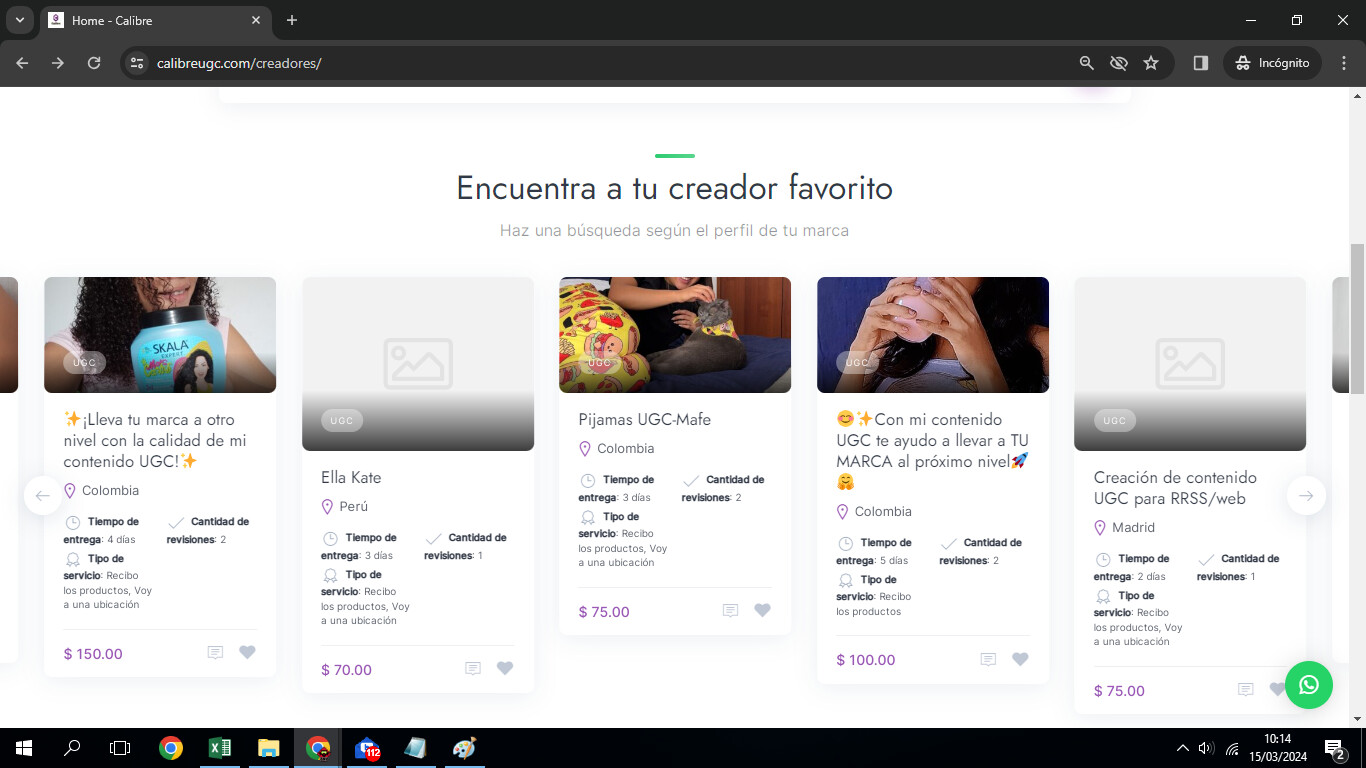
Task: Click UGC badge on Ella Kate image
Action: [x=342, y=421]
